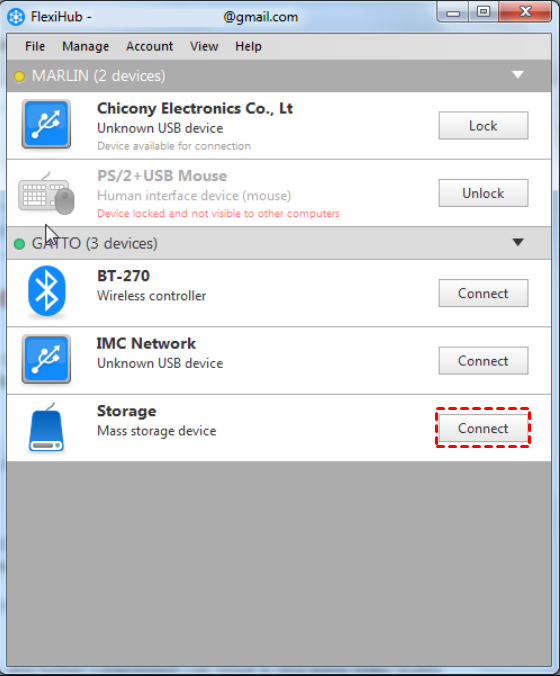Image resolution: width=560 pixels, height=676 pixels.
Task: Connect to the Storage mass storage device
Action: pos(483,429)
